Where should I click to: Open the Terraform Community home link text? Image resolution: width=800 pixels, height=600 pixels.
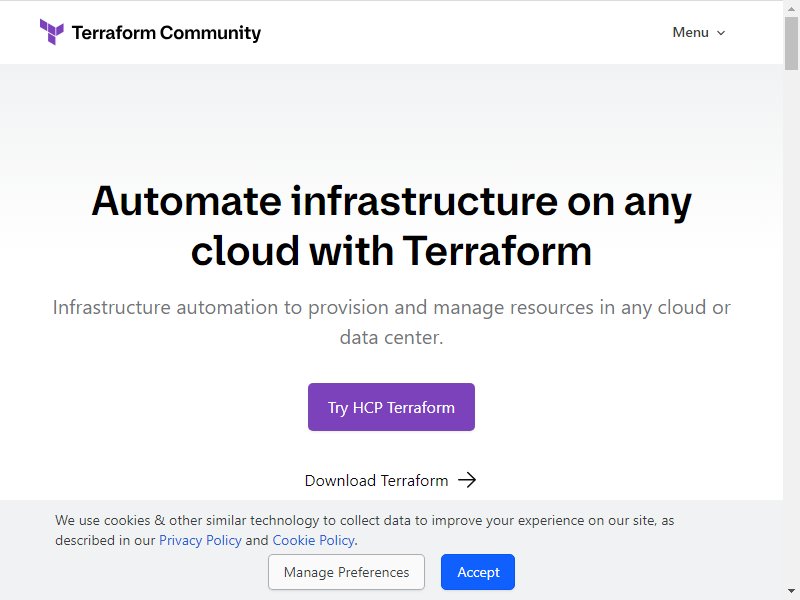[x=166, y=33]
